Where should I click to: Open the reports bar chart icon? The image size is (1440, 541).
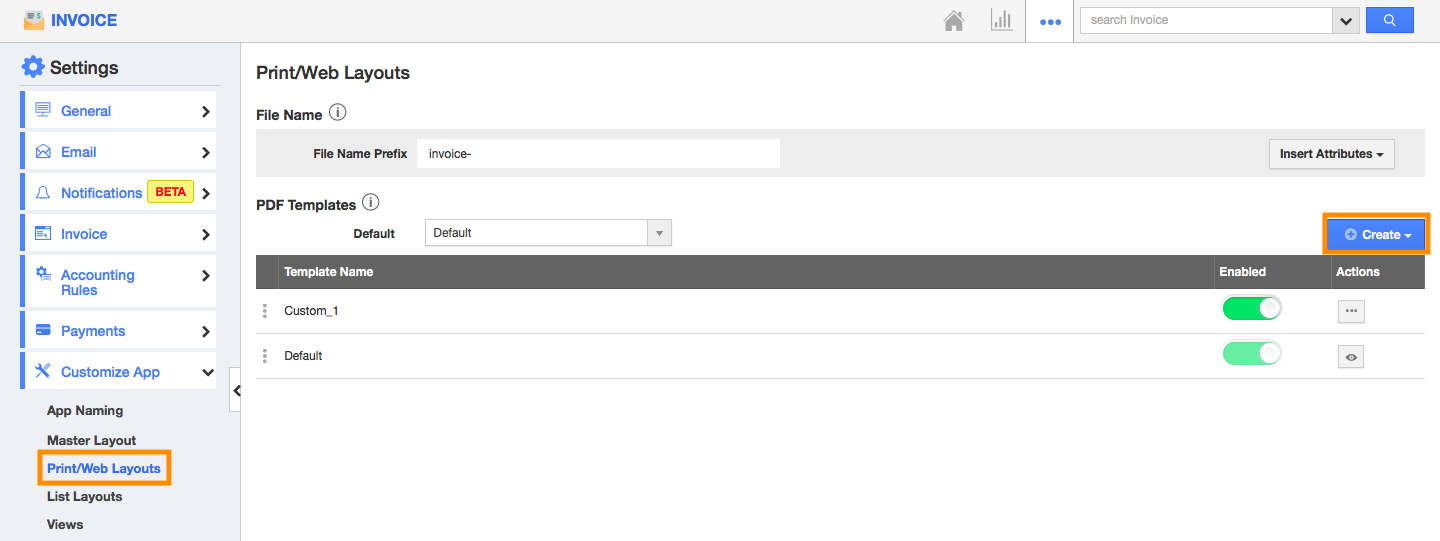[1002, 20]
